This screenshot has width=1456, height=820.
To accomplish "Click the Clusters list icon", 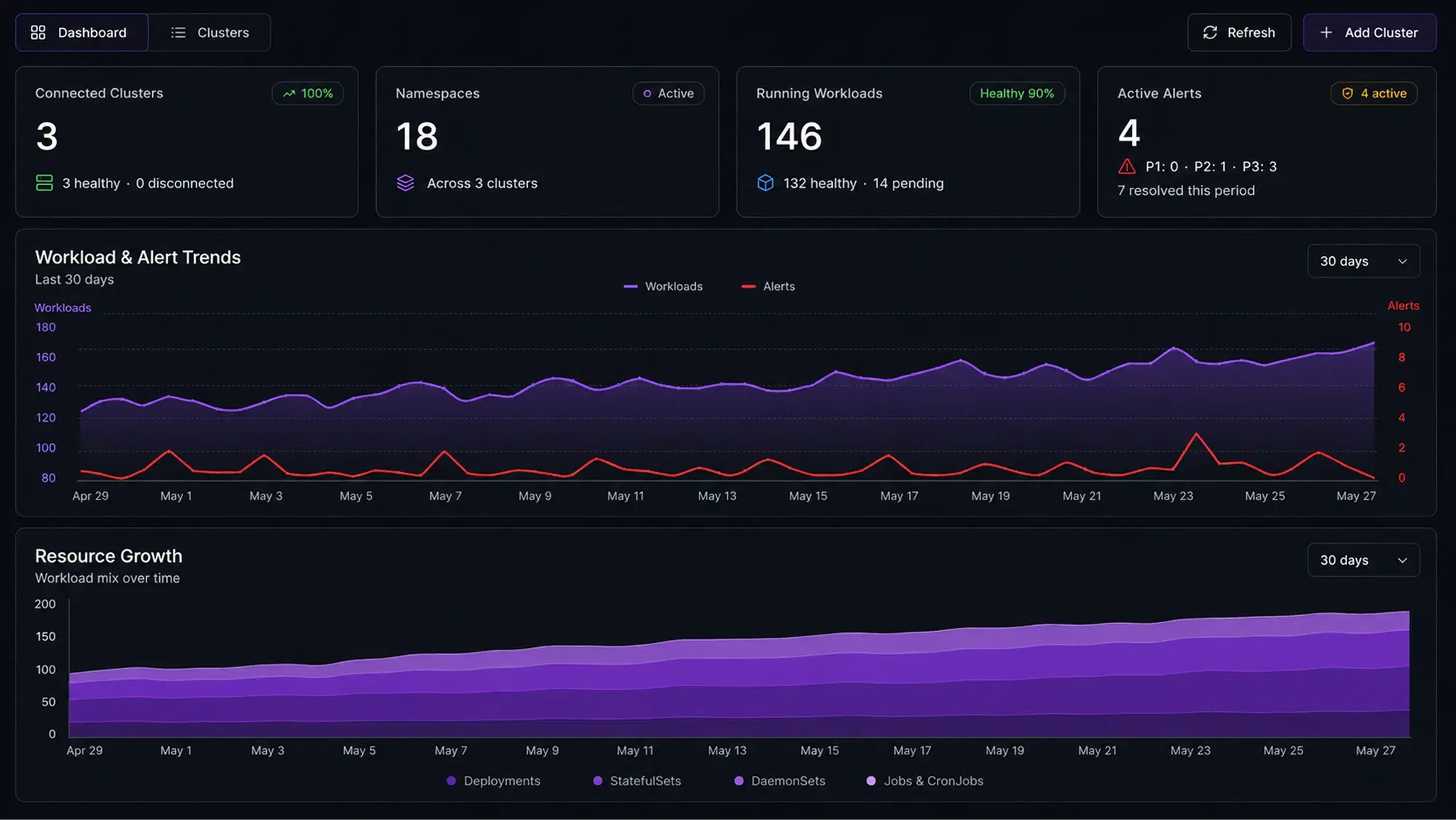I will click(x=178, y=33).
